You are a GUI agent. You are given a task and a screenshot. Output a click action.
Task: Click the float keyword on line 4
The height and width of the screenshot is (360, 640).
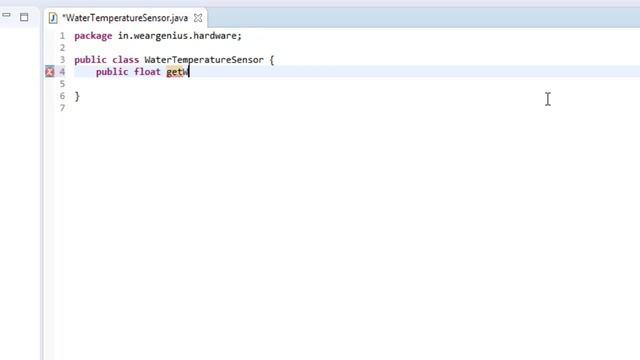[147, 72]
